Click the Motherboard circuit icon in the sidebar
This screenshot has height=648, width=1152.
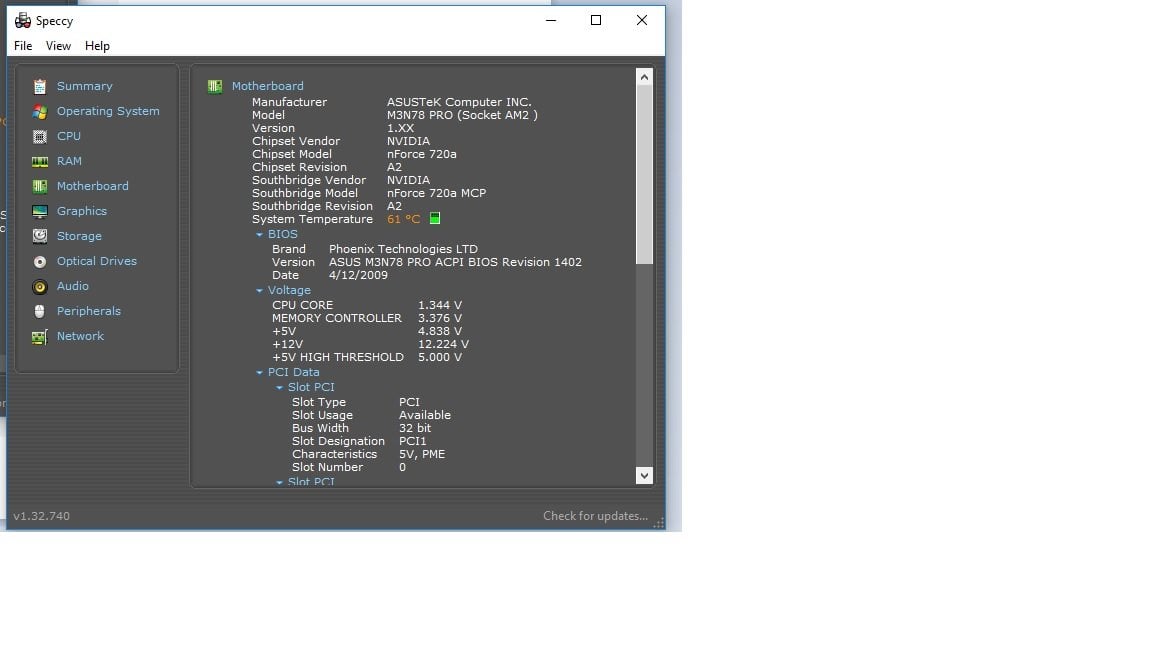pos(40,187)
